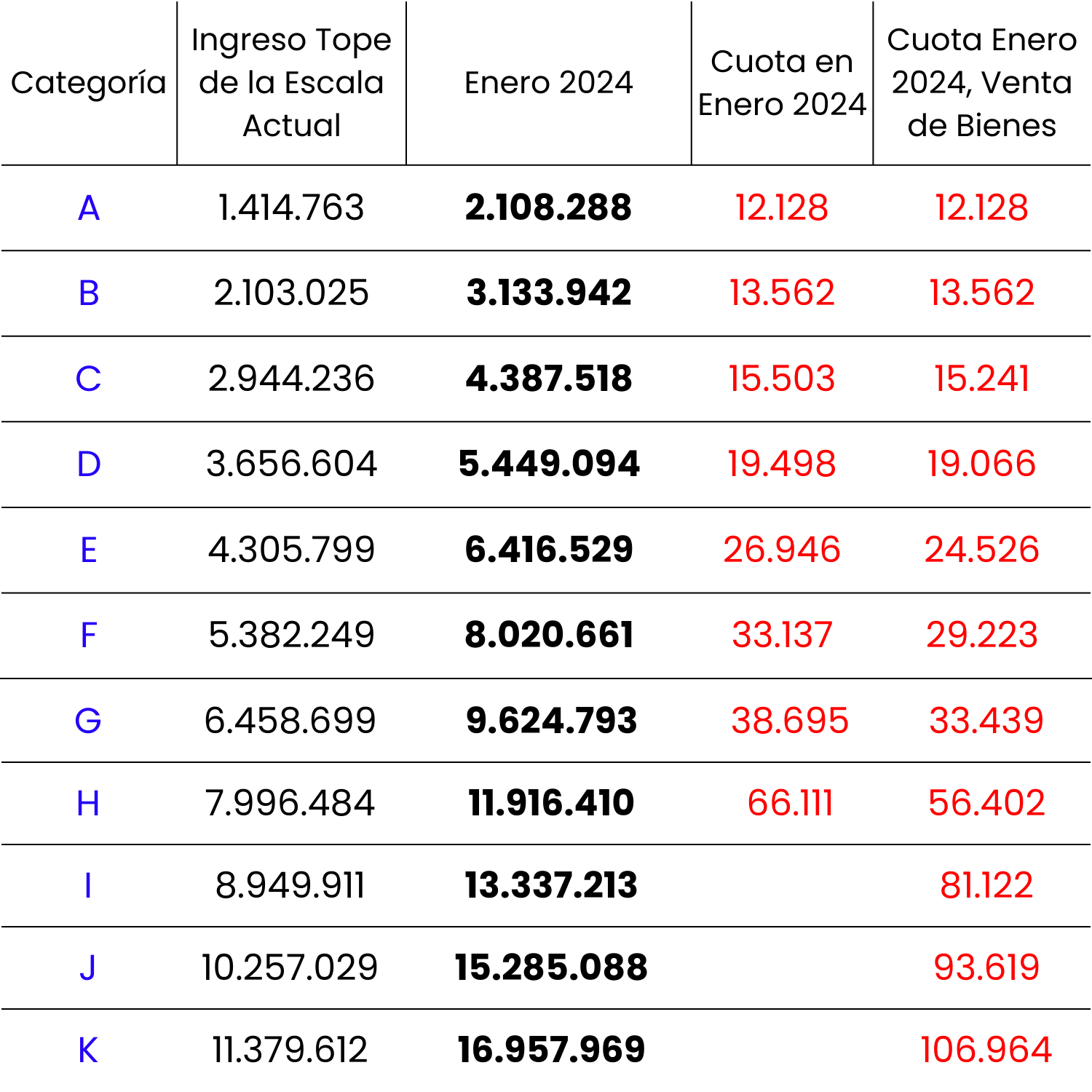Open category E link

point(89,550)
